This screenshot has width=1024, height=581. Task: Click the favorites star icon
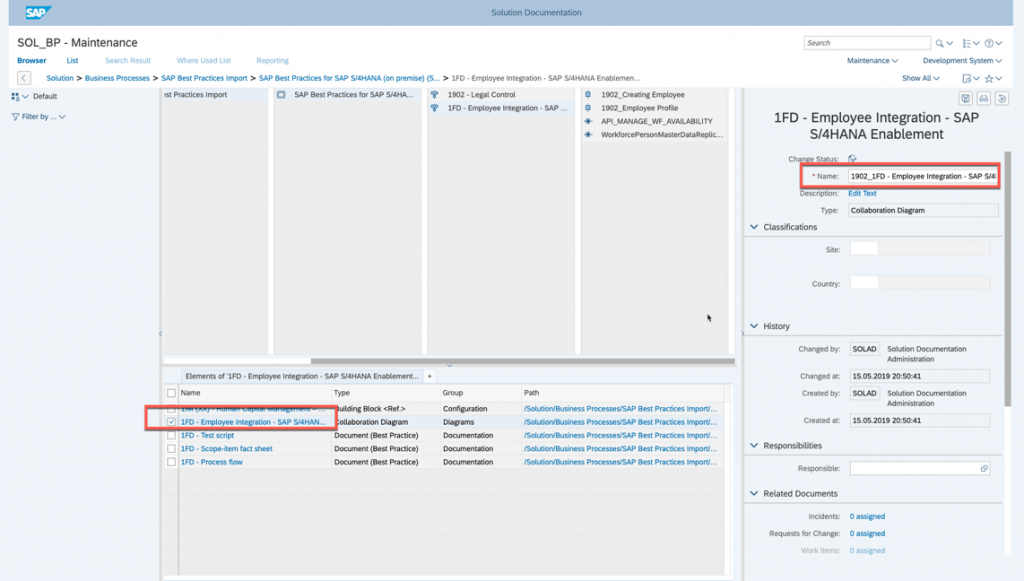tap(989, 78)
